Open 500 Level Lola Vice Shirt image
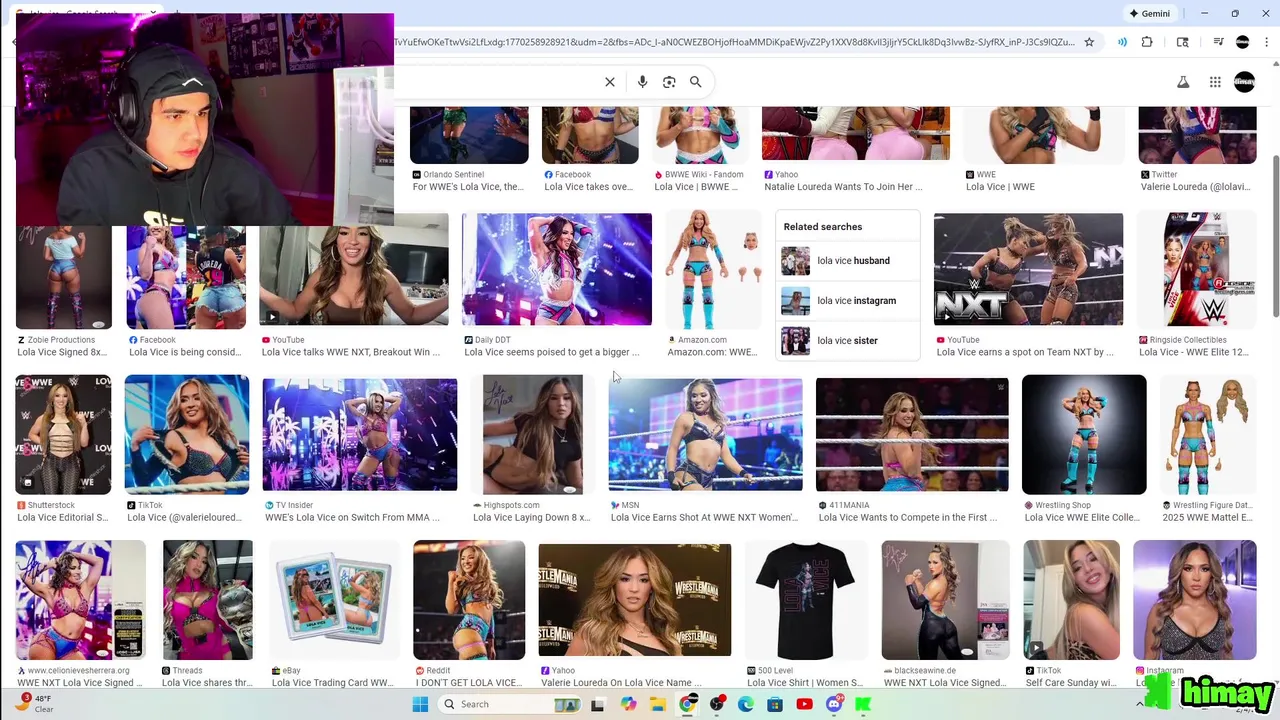This screenshot has height=720, width=1280. pyautogui.click(x=806, y=600)
